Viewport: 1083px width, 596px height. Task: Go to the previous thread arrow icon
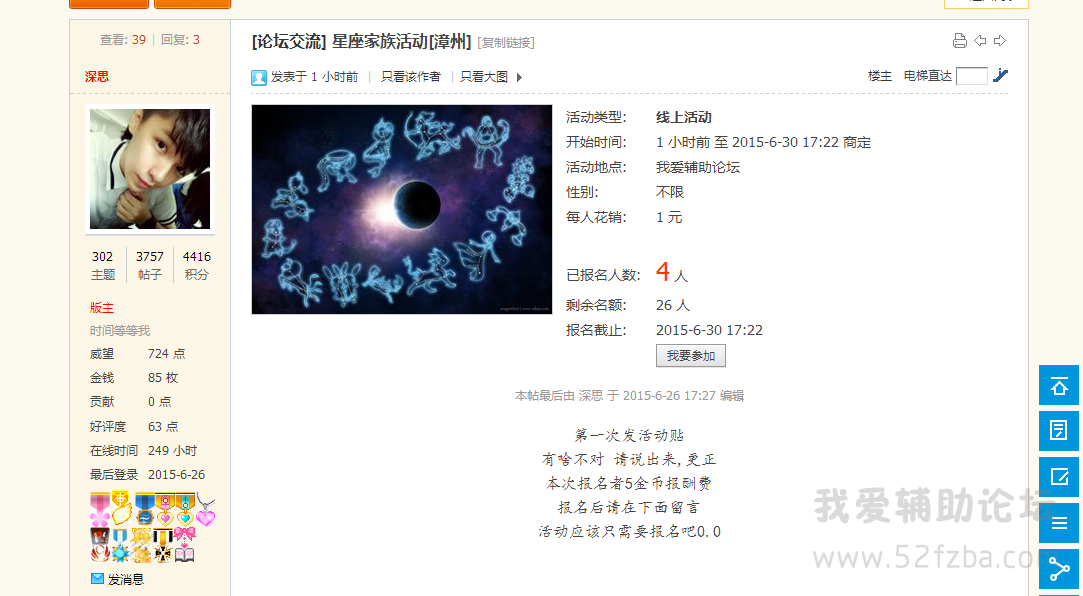(980, 41)
